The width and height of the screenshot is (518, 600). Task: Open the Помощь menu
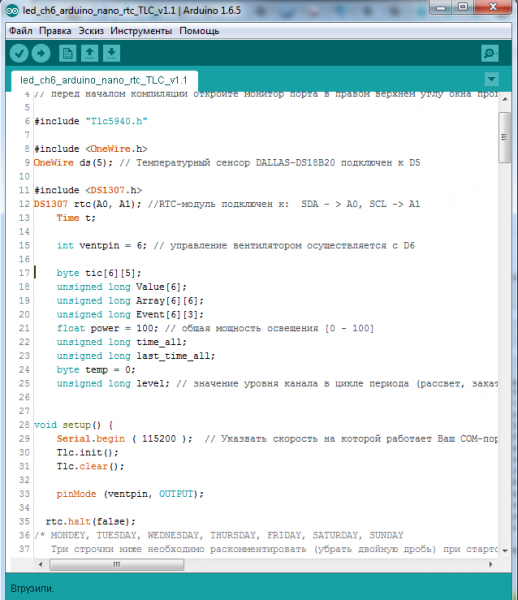tap(199, 31)
